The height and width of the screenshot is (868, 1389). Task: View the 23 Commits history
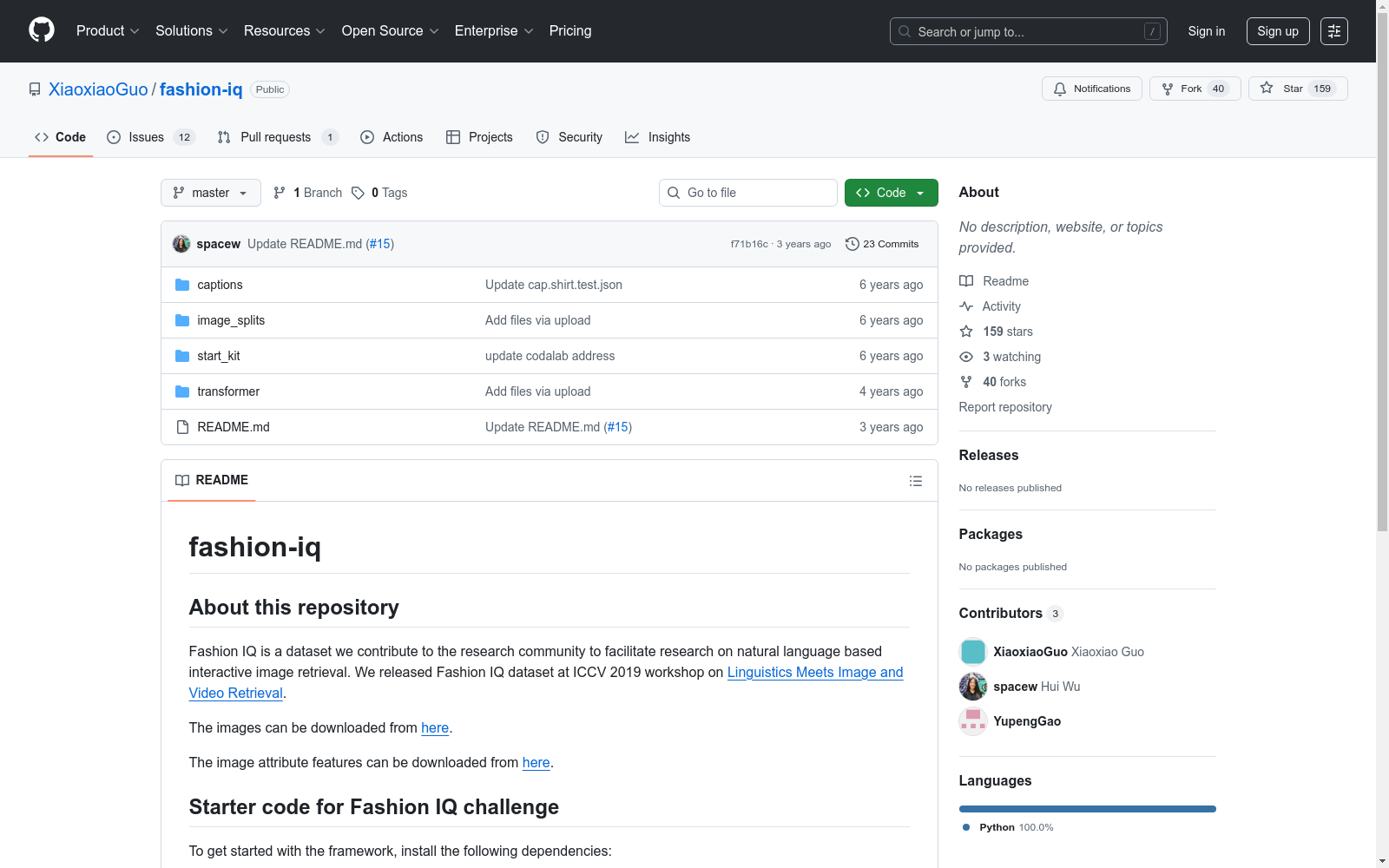[882, 244]
